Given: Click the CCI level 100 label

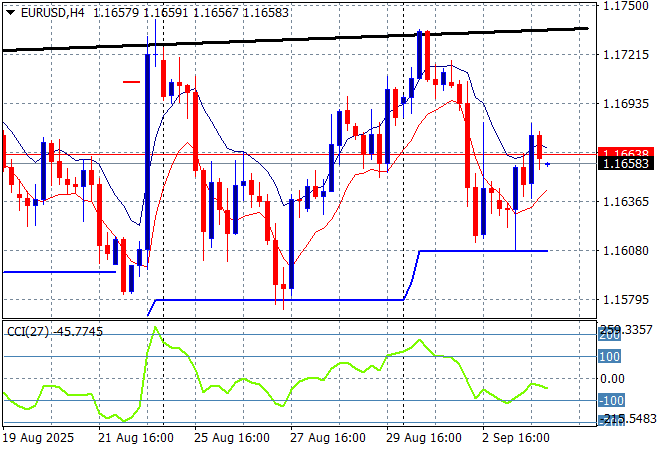Looking at the screenshot, I should pyautogui.click(x=609, y=357).
